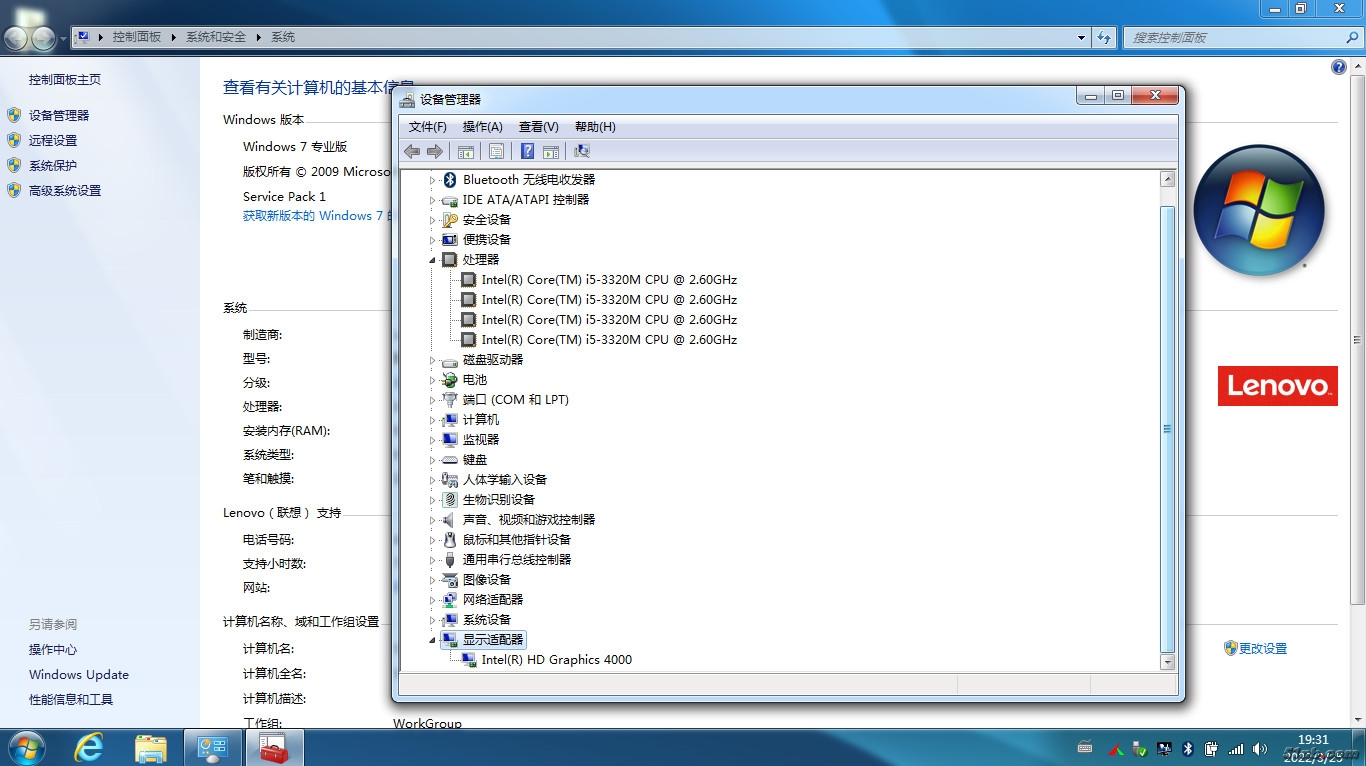Open the 系统保护 sidebar link
The height and width of the screenshot is (766, 1366).
[x=53, y=166]
